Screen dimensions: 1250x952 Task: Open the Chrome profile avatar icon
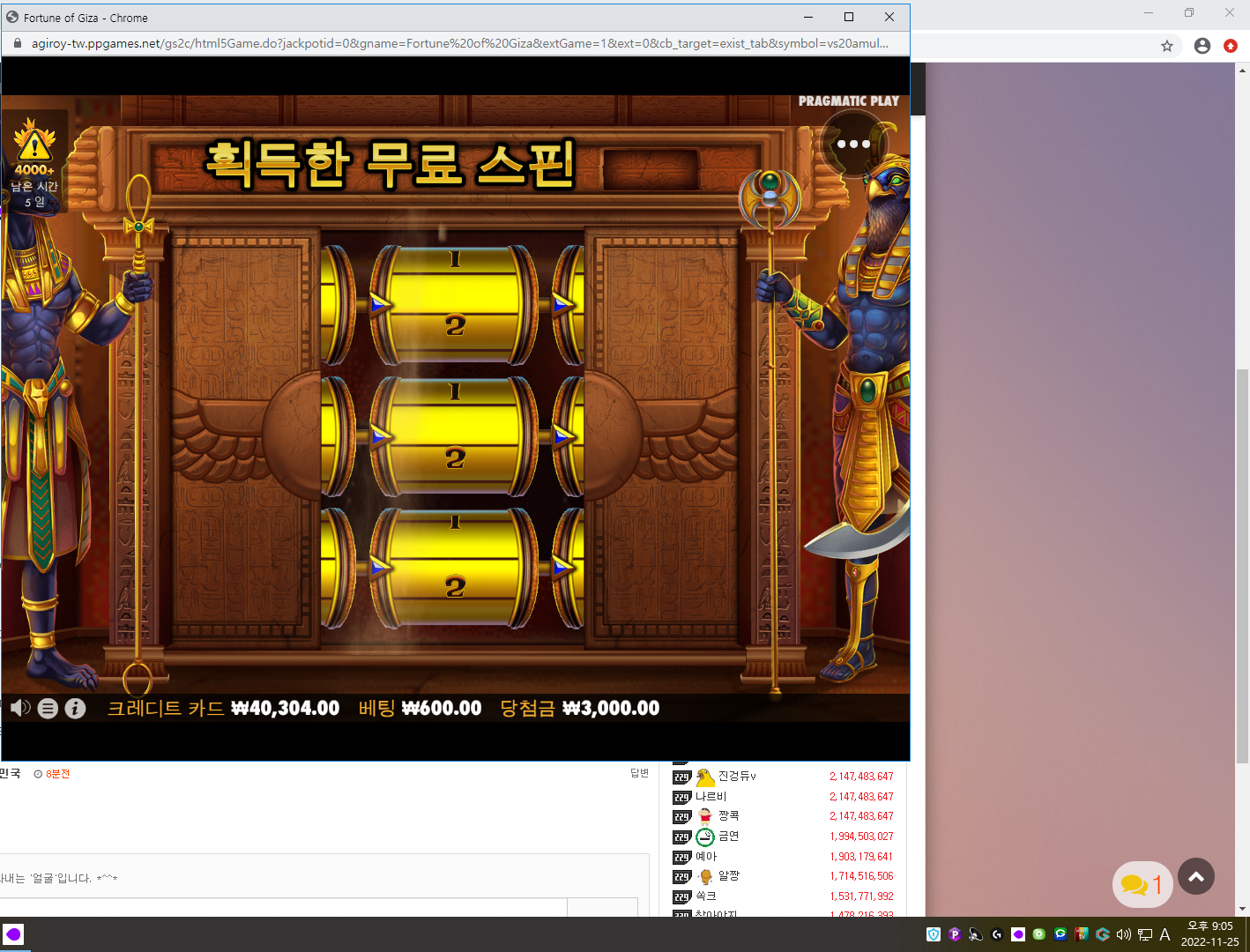(x=1202, y=46)
